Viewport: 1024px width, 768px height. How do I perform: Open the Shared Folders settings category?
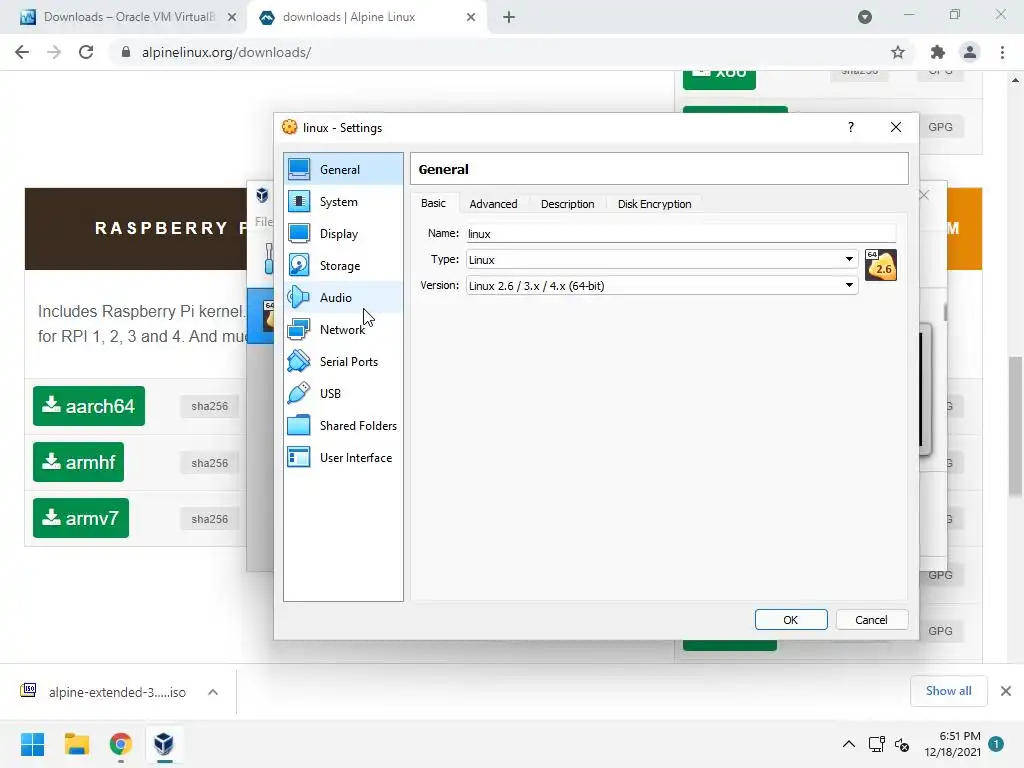pos(343,426)
